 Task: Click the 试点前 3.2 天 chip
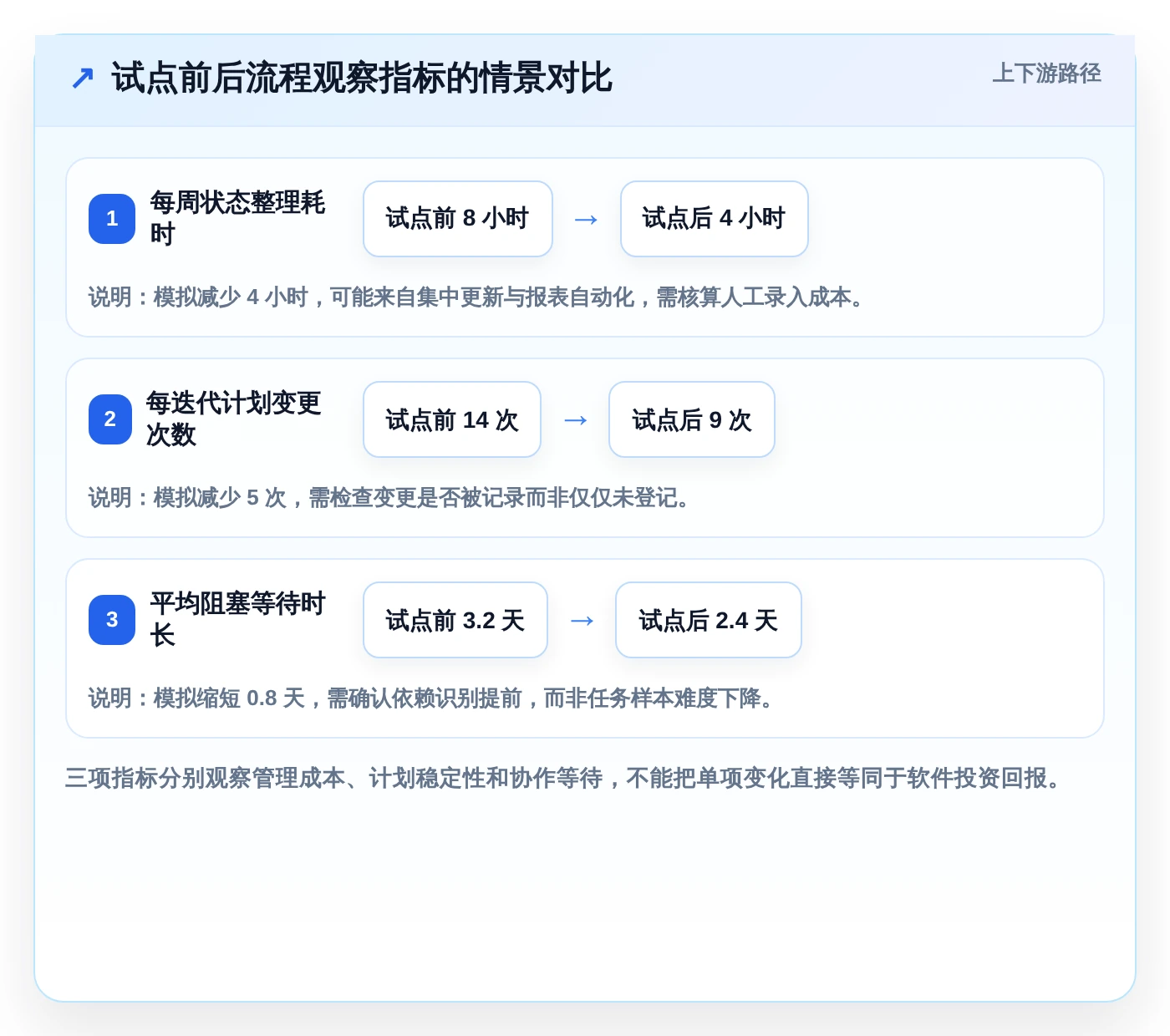(x=455, y=620)
